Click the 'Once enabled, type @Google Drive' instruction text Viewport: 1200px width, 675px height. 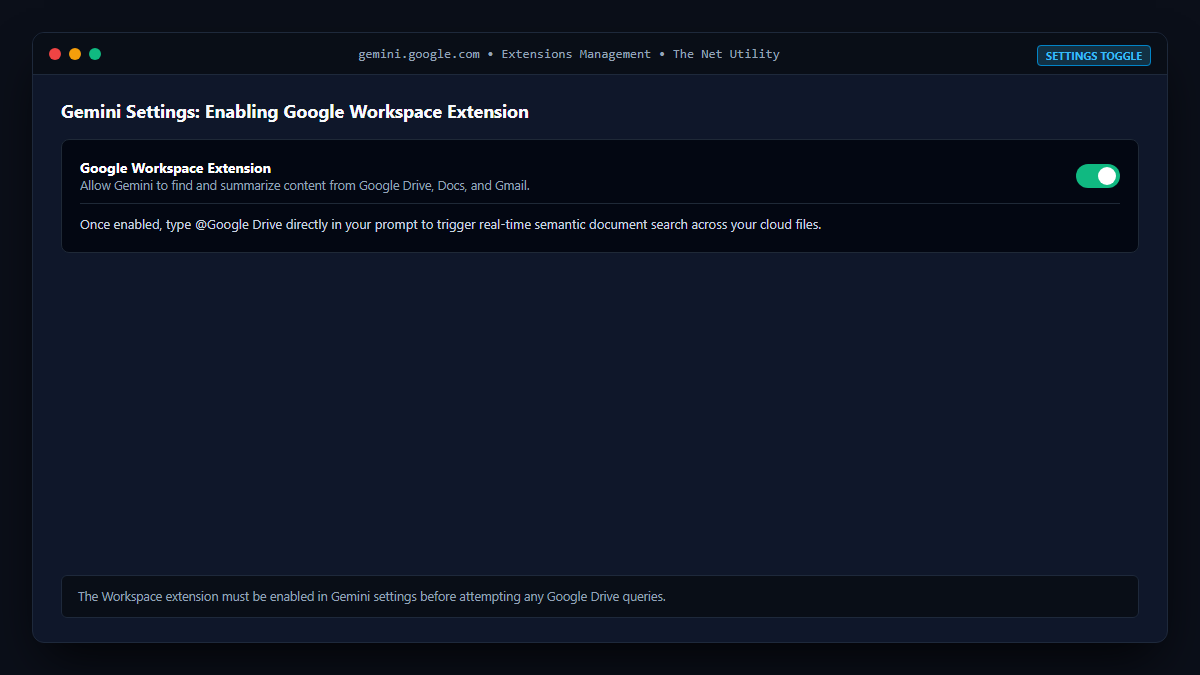[450, 224]
